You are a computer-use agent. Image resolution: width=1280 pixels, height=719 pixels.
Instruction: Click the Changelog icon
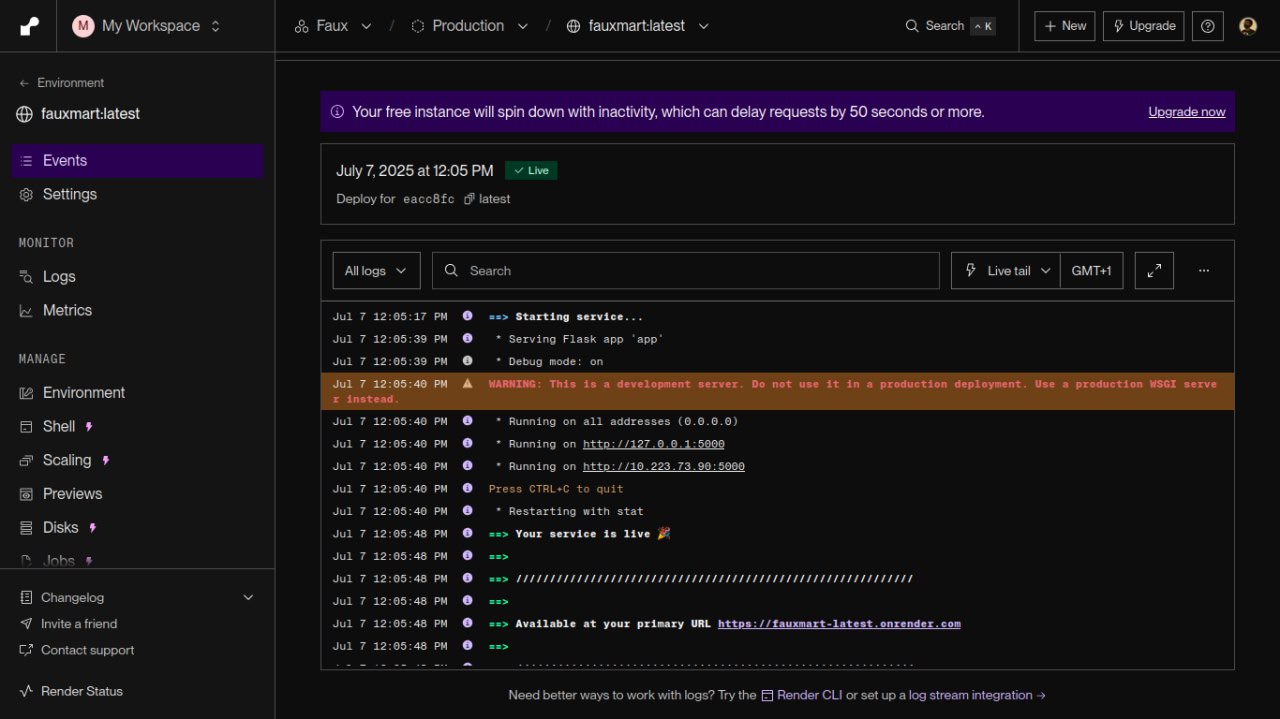(26, 598)
